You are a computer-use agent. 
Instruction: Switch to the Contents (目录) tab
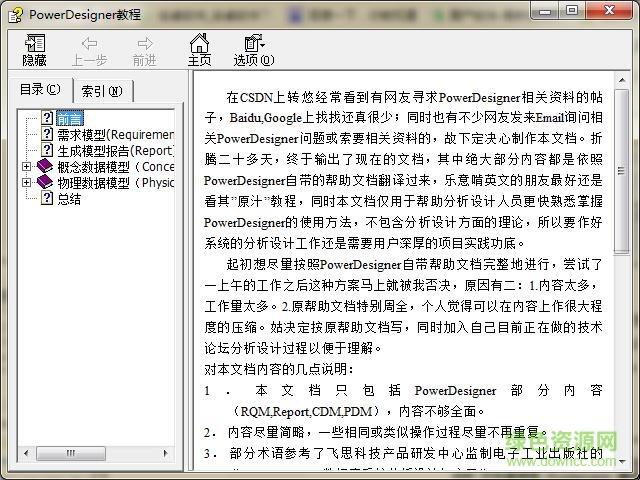click(x=40, y=89)
